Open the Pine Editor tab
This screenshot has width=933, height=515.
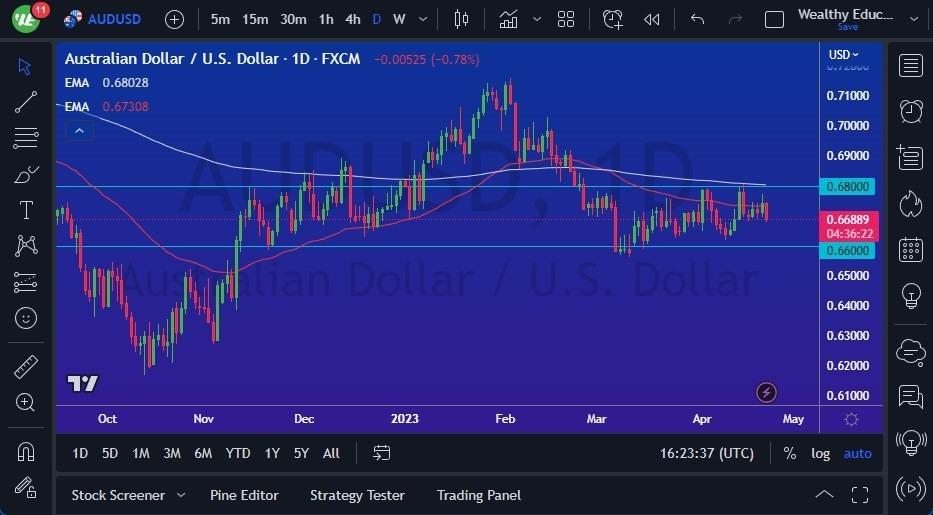244,495
